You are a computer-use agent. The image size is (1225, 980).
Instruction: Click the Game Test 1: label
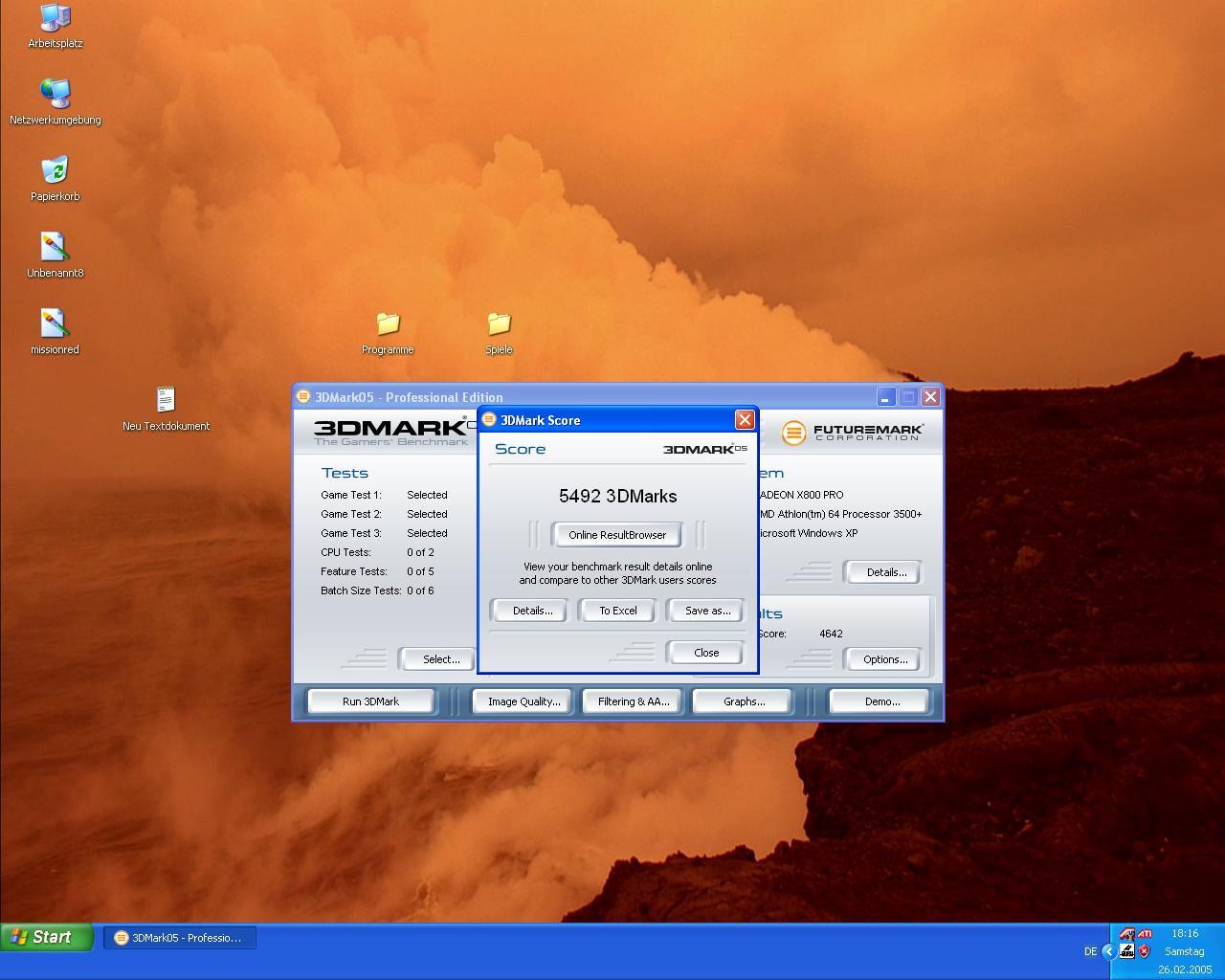(x=350, y=495)
